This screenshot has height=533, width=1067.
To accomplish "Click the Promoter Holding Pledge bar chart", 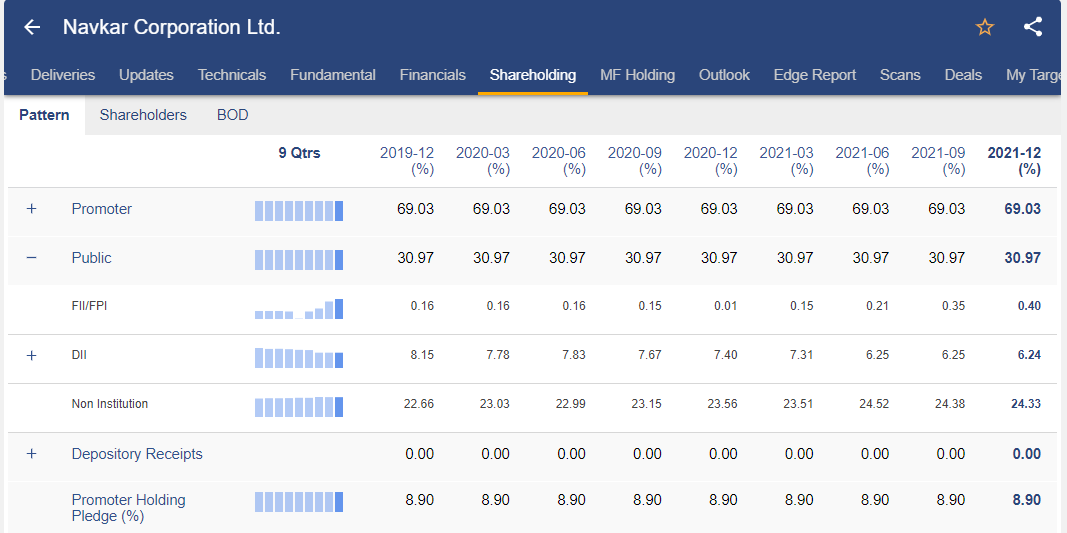I will click(299, 502).
